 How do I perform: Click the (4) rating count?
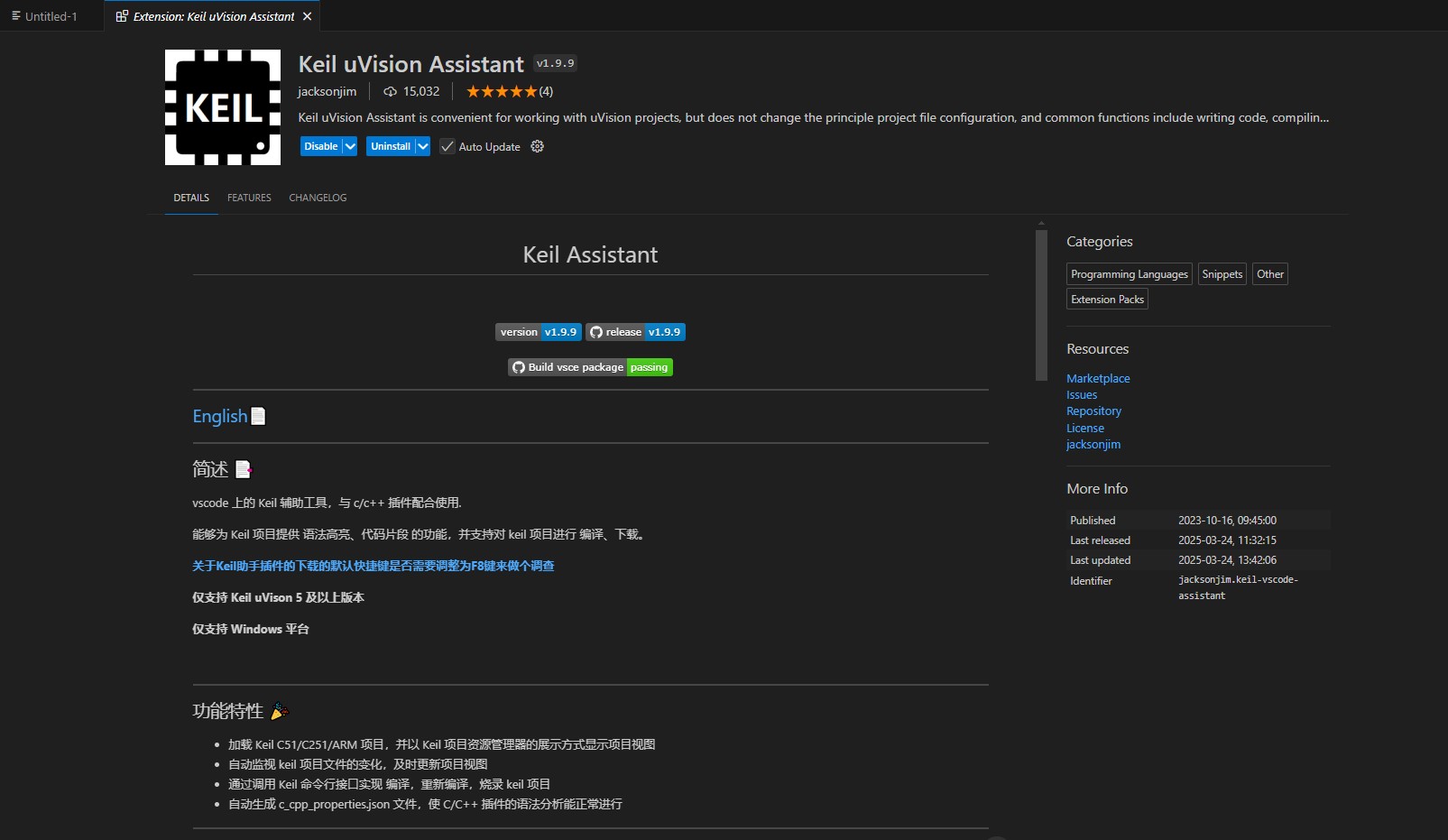click(x=546, y=91)
